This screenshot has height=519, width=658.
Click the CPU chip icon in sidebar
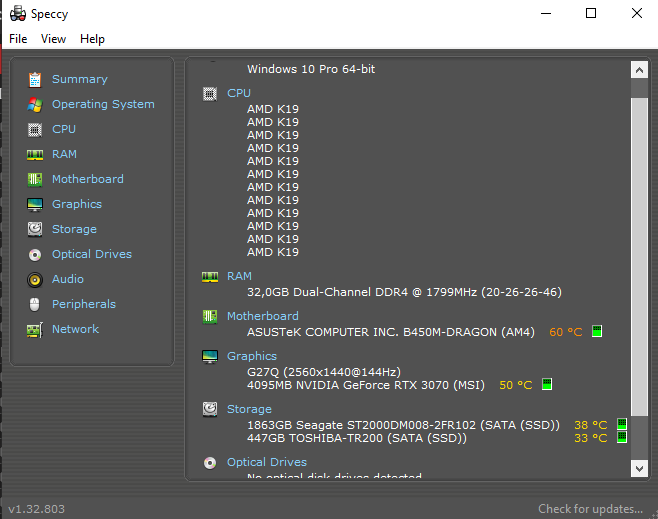35,130
